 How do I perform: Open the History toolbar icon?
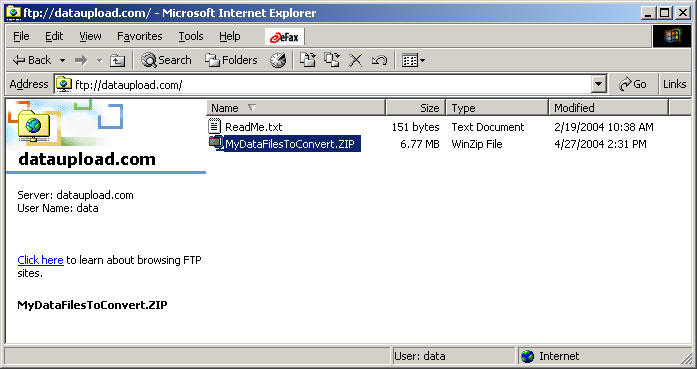click(x=278, y=60)
